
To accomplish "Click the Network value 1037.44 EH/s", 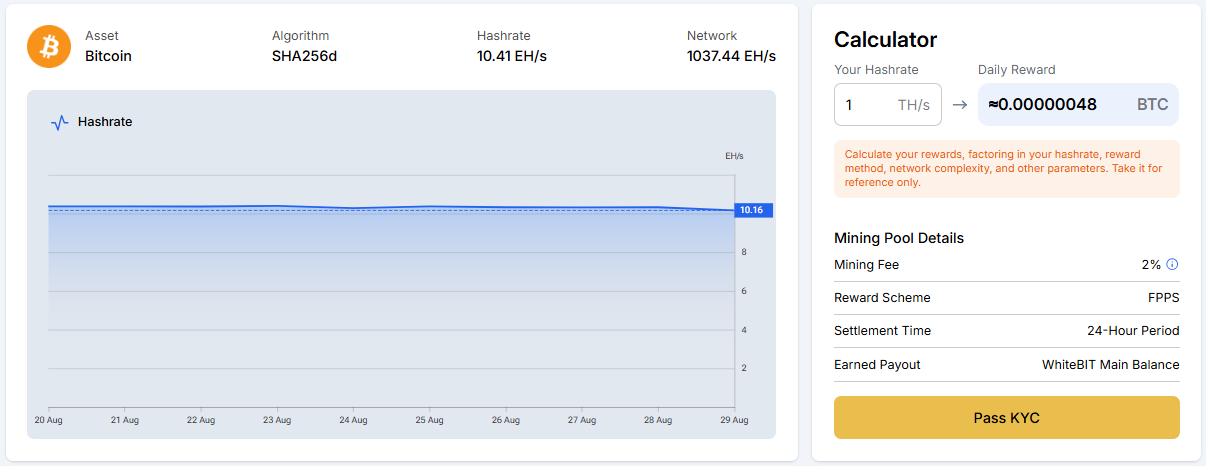I will (x=731, y=56).
